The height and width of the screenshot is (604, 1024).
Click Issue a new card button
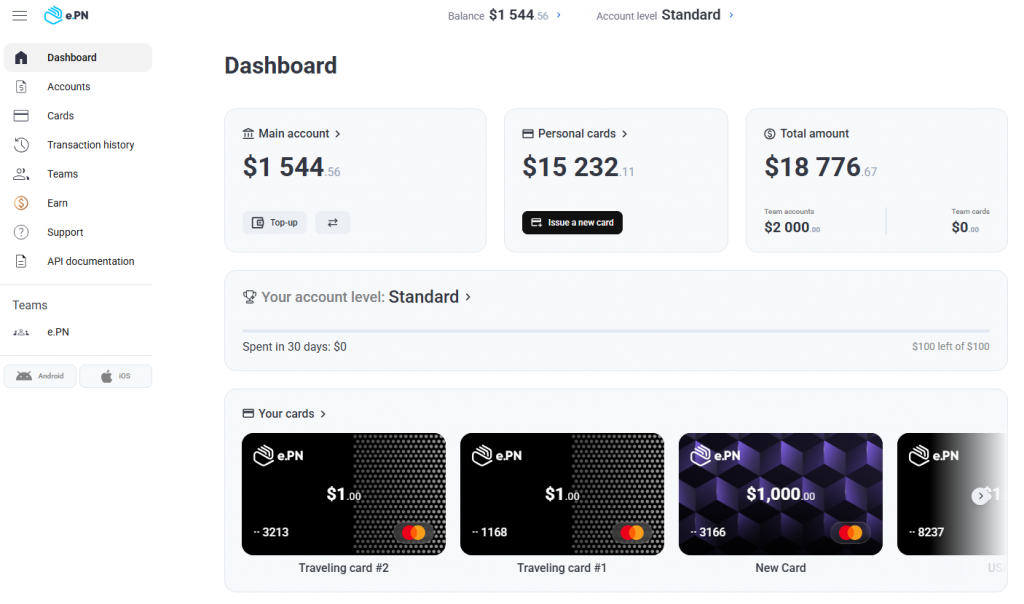coord(572,222)
